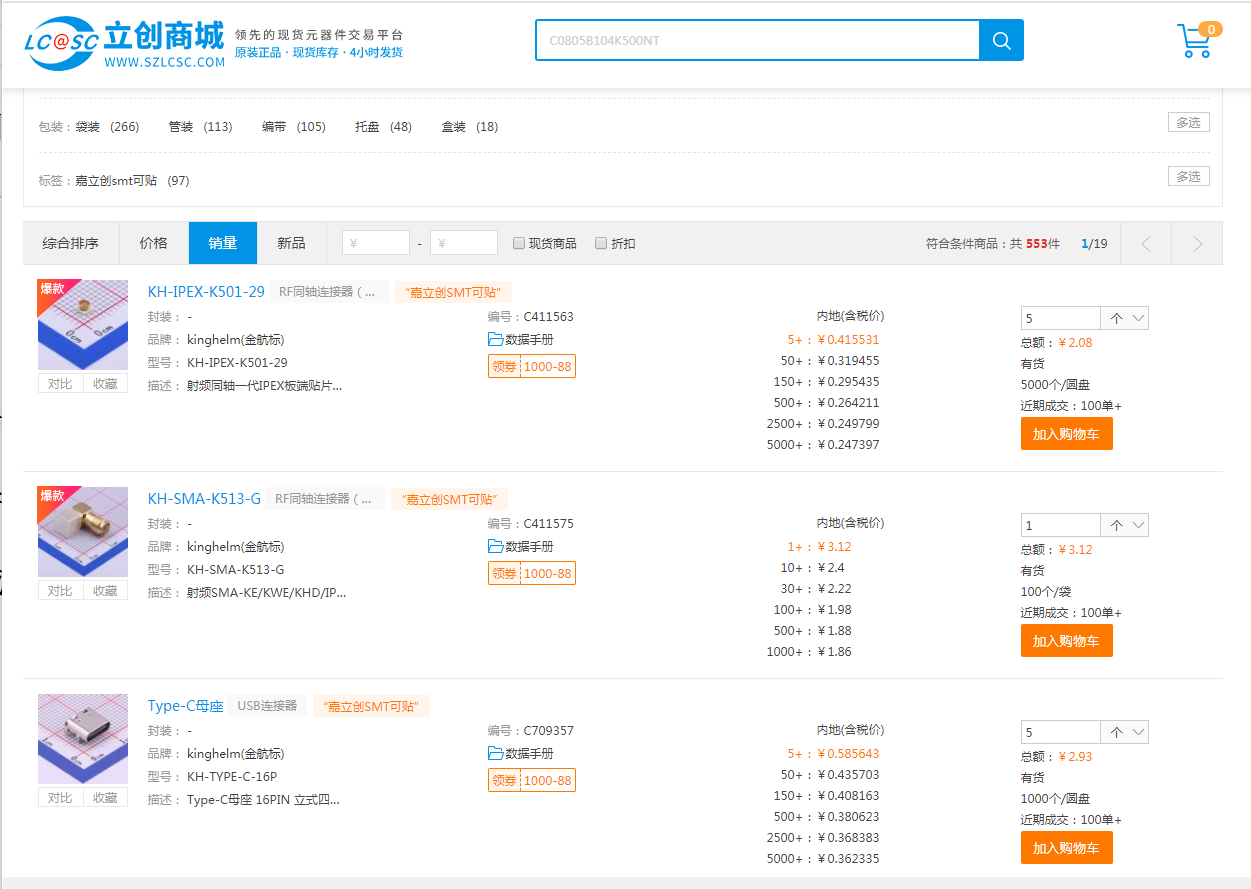This screenshot has height=889, width=1251.
Task: Open the KH-SMA-K513-G product link
Action: click(204, 499)
